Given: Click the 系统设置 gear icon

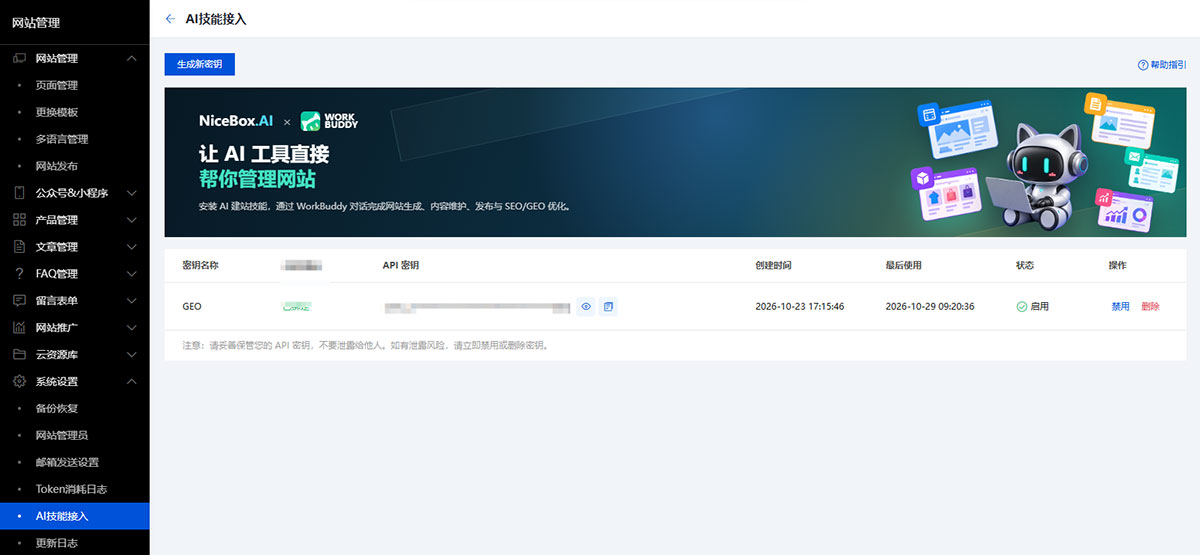Looking at the screenshot, I should [18, 382].
